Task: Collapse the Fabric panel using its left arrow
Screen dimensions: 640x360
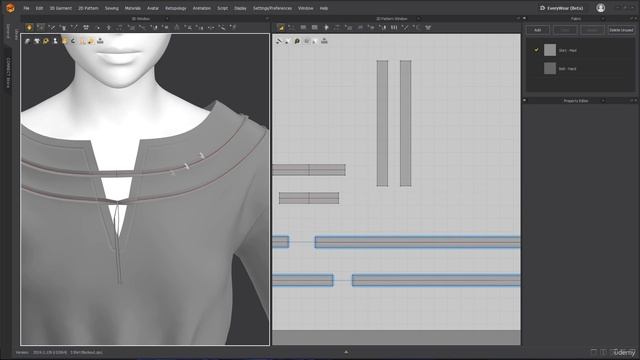Action: click(524, 19)
